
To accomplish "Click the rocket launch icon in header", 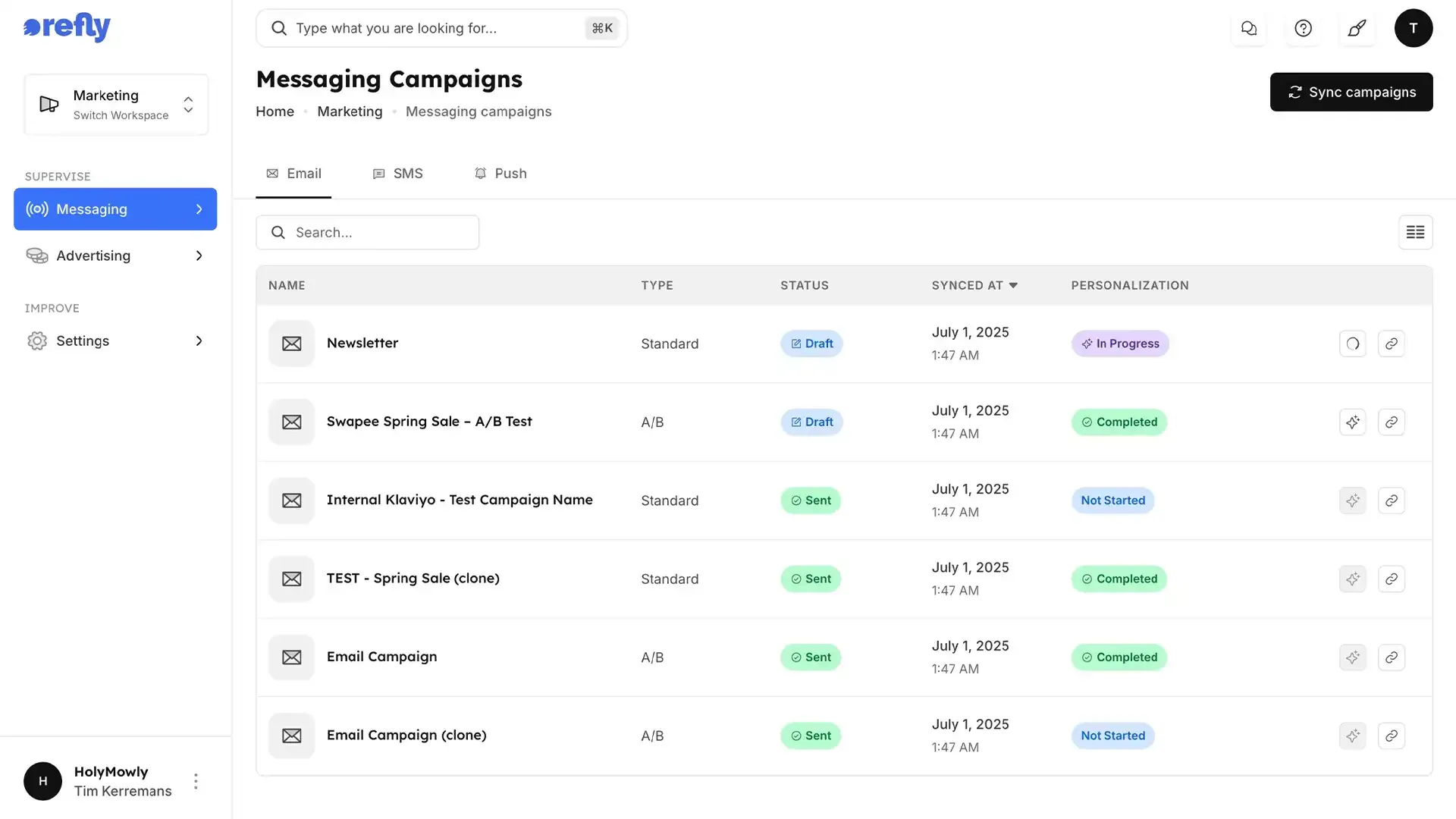I will 1357,28.
